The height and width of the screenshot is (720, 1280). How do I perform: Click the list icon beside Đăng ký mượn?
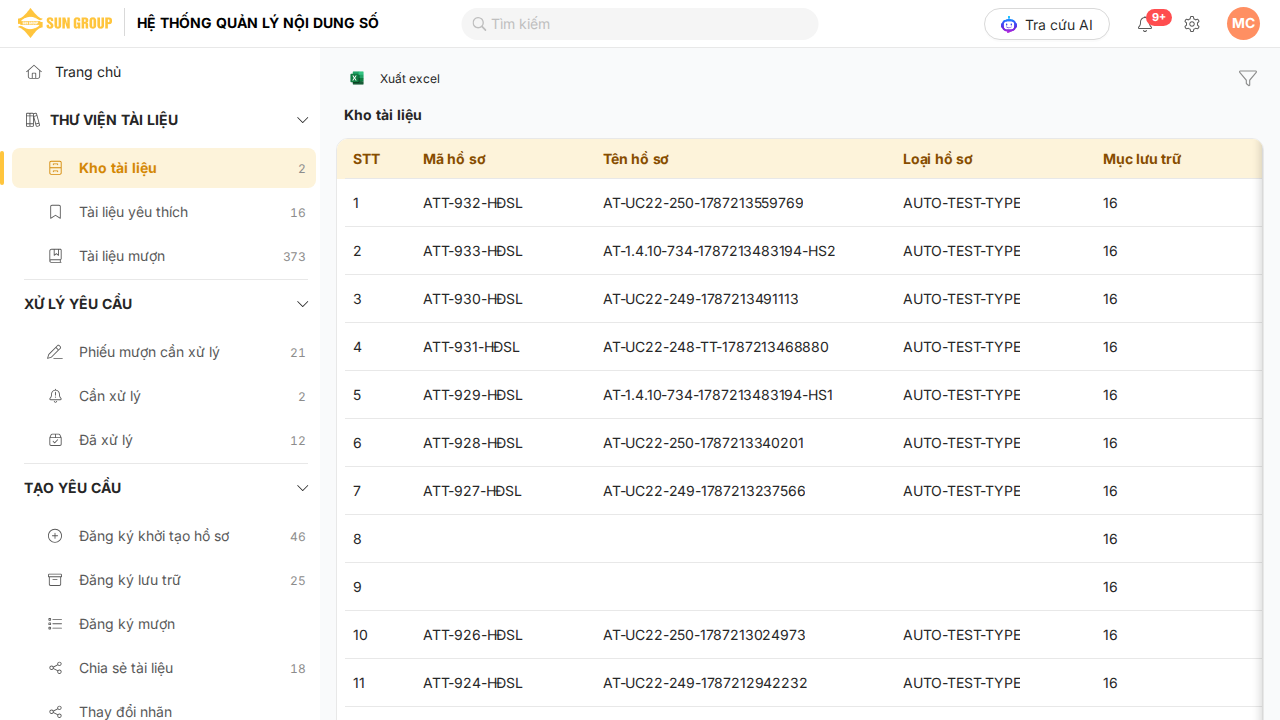pyautogui.click(x=55, y=624)
